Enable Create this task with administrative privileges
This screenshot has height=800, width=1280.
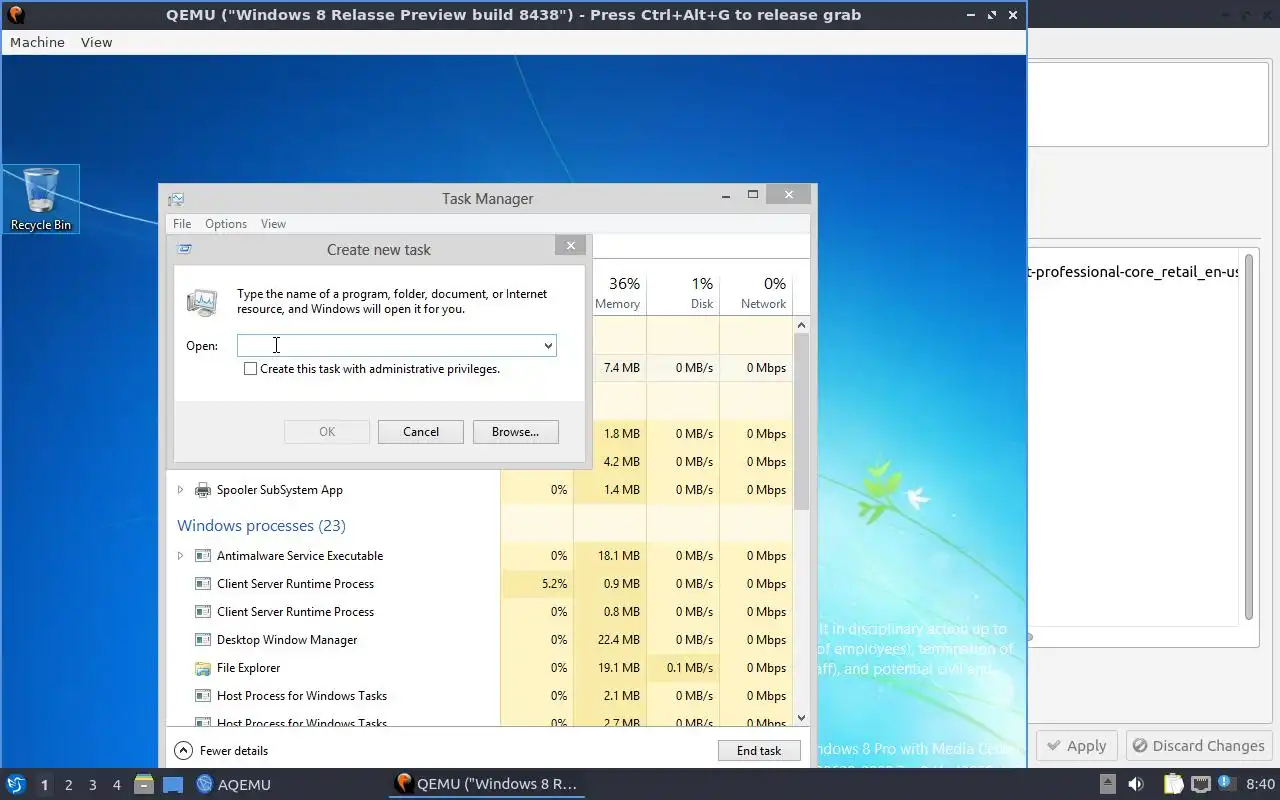(x=250, y=369)
